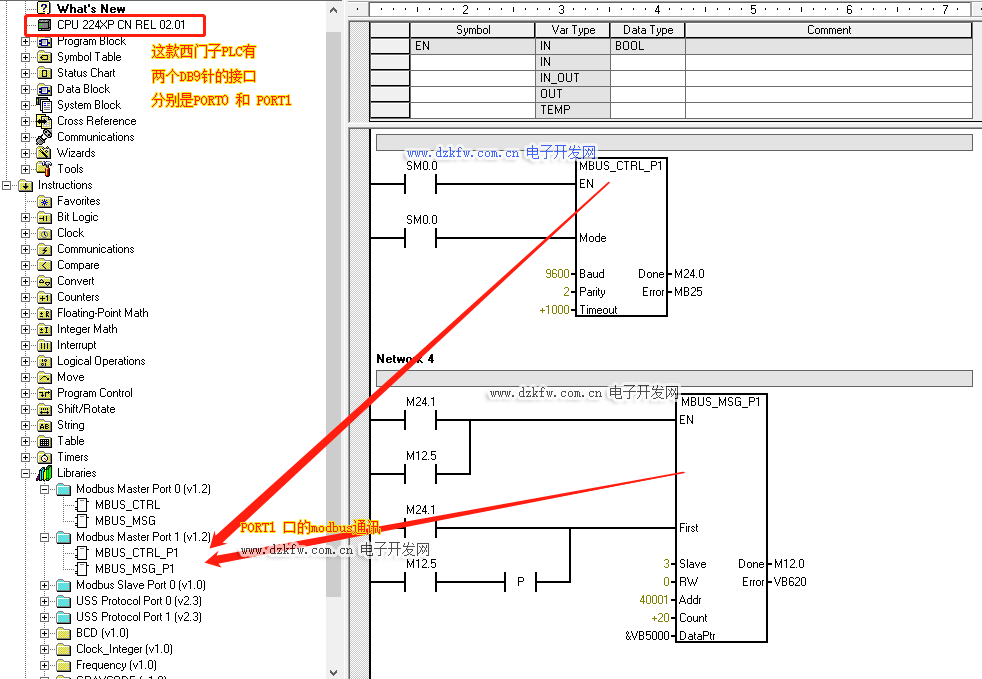Collapse the Instructions tree node

[x=7, y=185]
